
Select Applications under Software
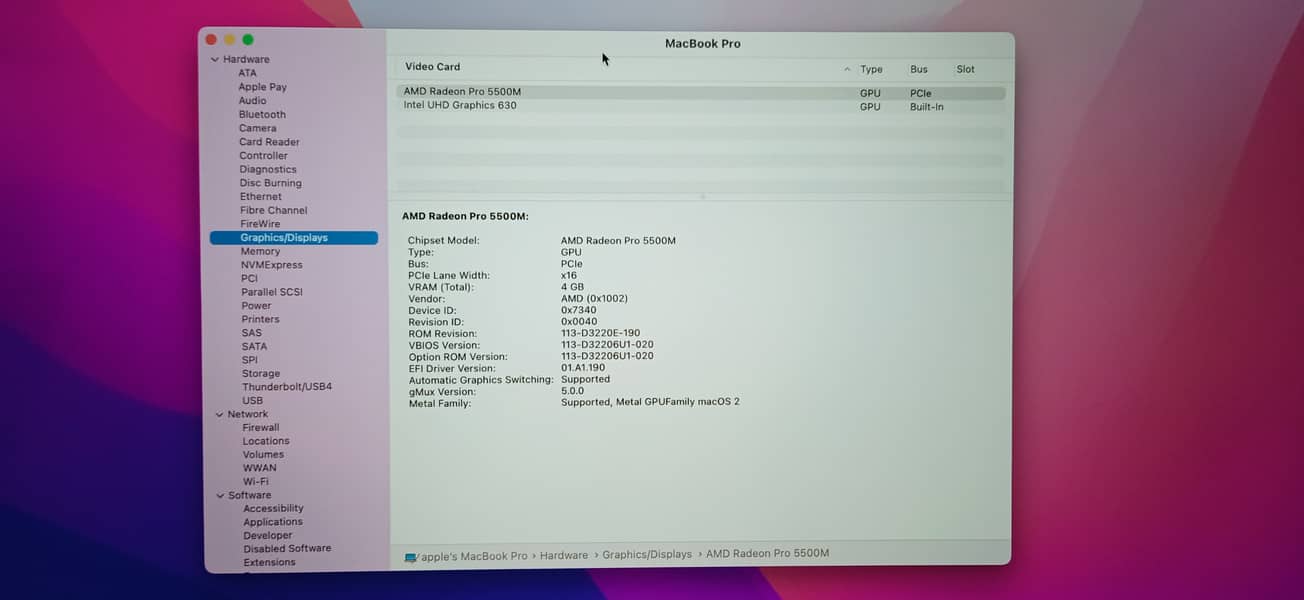272,522
